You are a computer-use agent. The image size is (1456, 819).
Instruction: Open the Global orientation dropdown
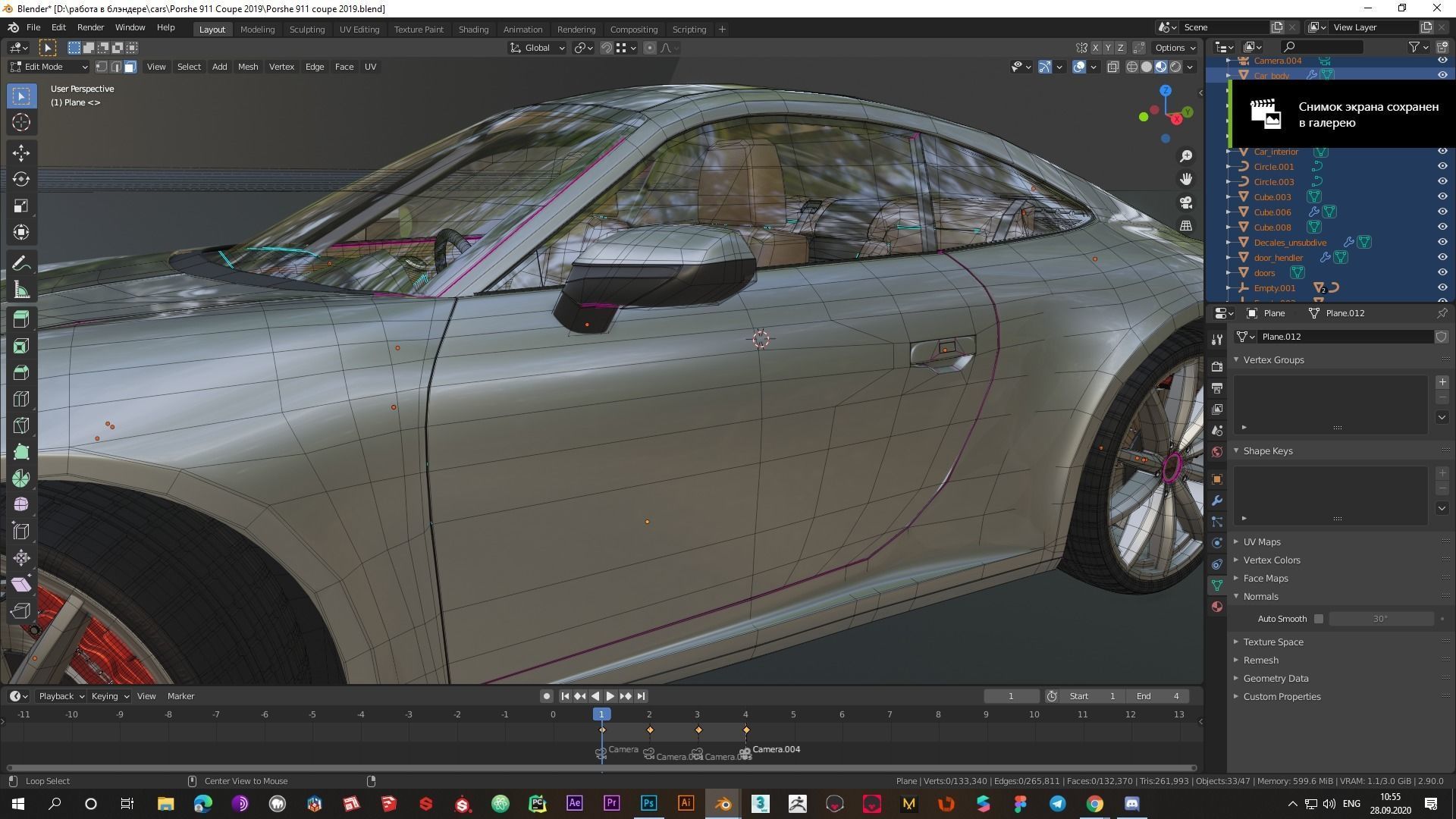click(537, 48)
